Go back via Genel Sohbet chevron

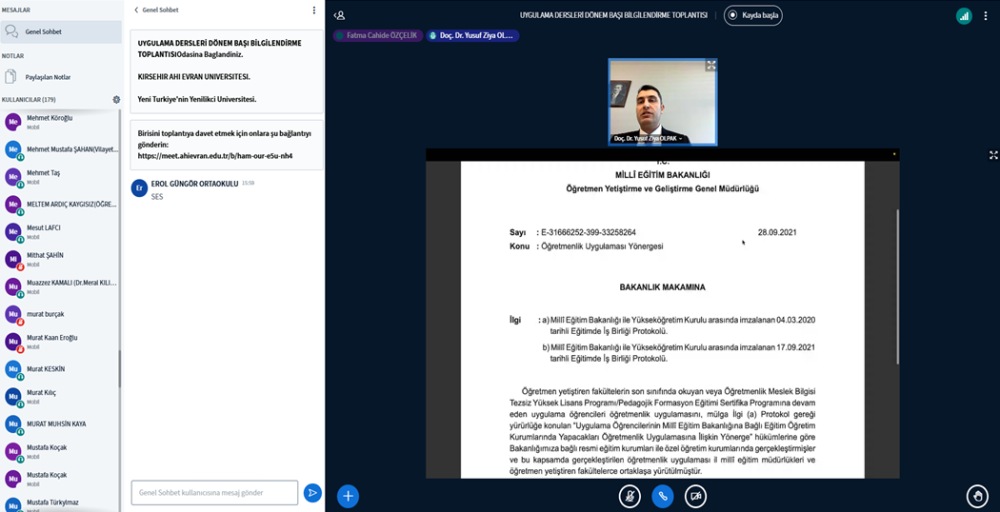pyautogui.click(x=156, y=10)
